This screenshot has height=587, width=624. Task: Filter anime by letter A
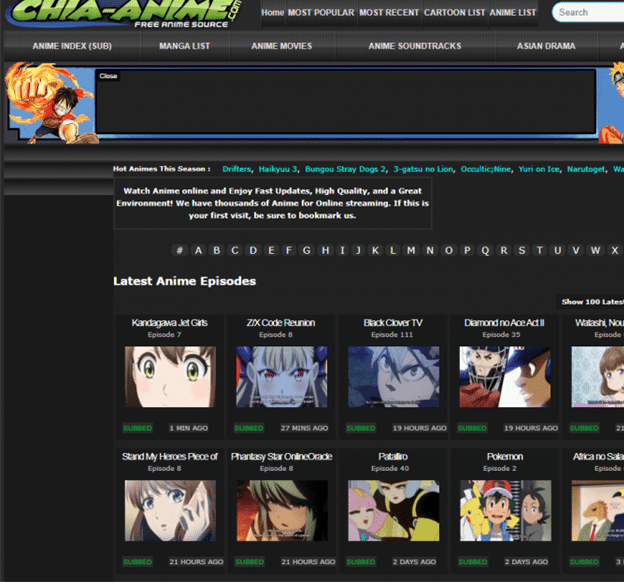198,250
